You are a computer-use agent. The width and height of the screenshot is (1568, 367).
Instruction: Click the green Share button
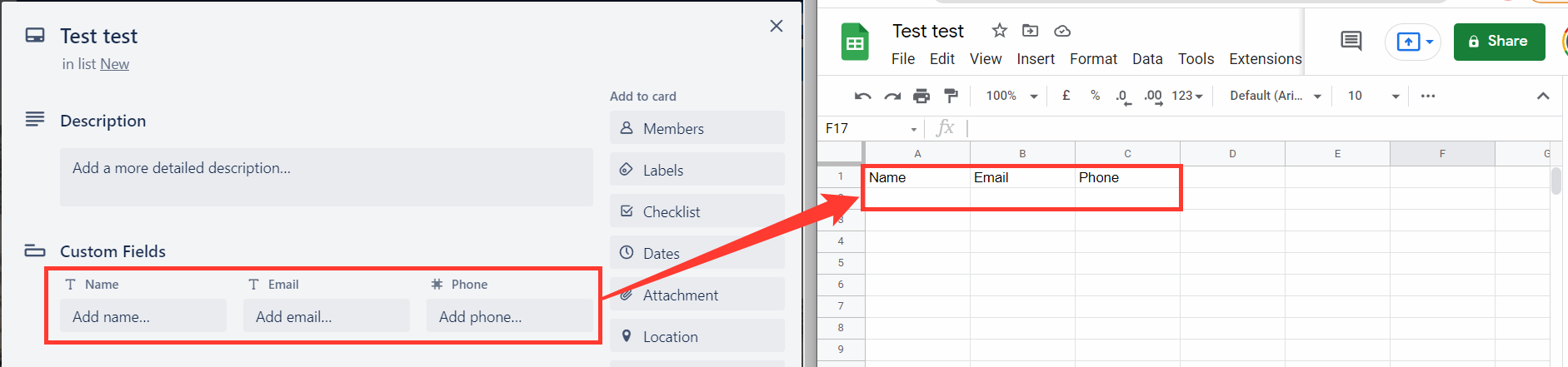[x=1499, y=42]
